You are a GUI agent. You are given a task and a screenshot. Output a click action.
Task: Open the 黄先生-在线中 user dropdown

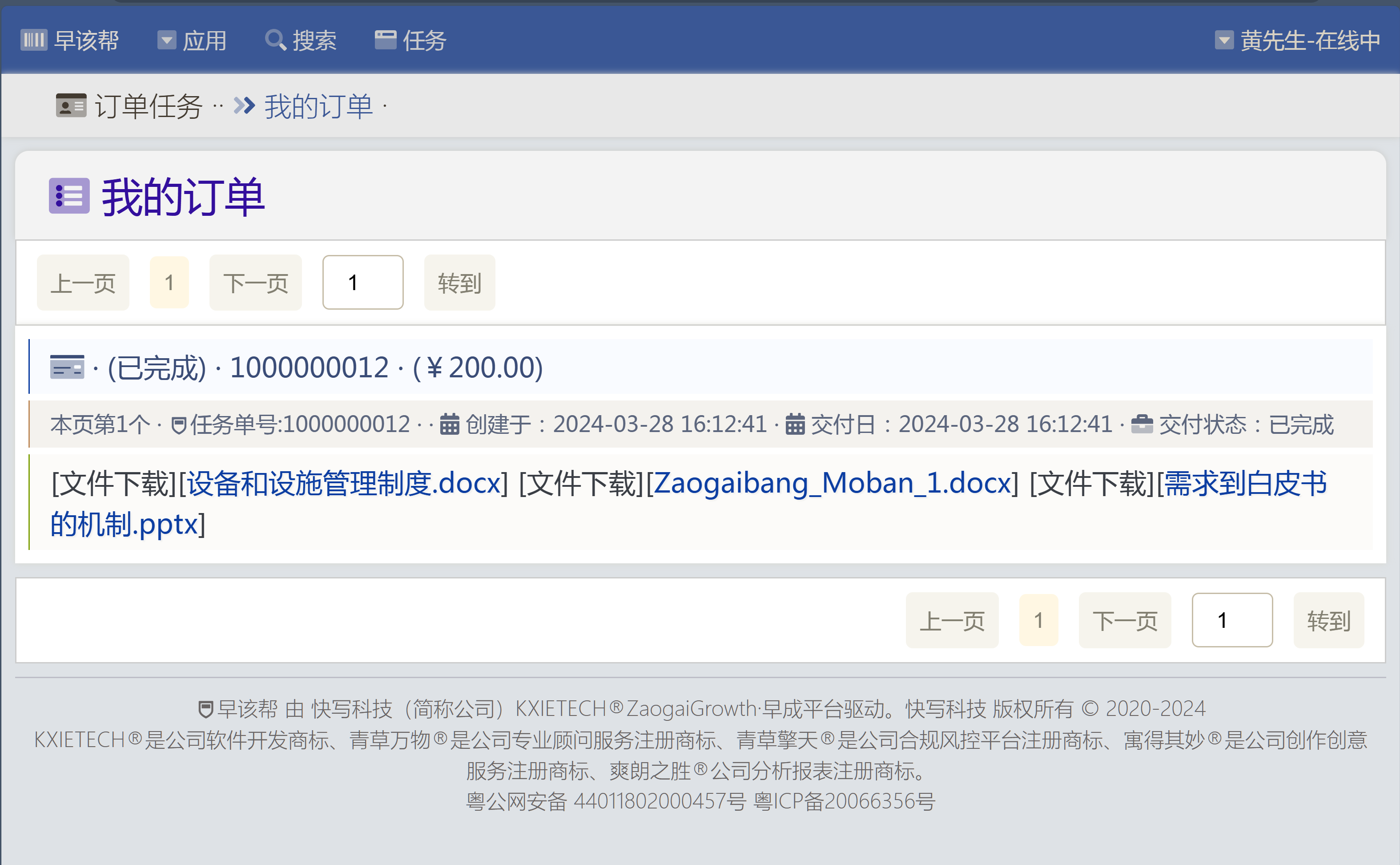point(1297,40)
